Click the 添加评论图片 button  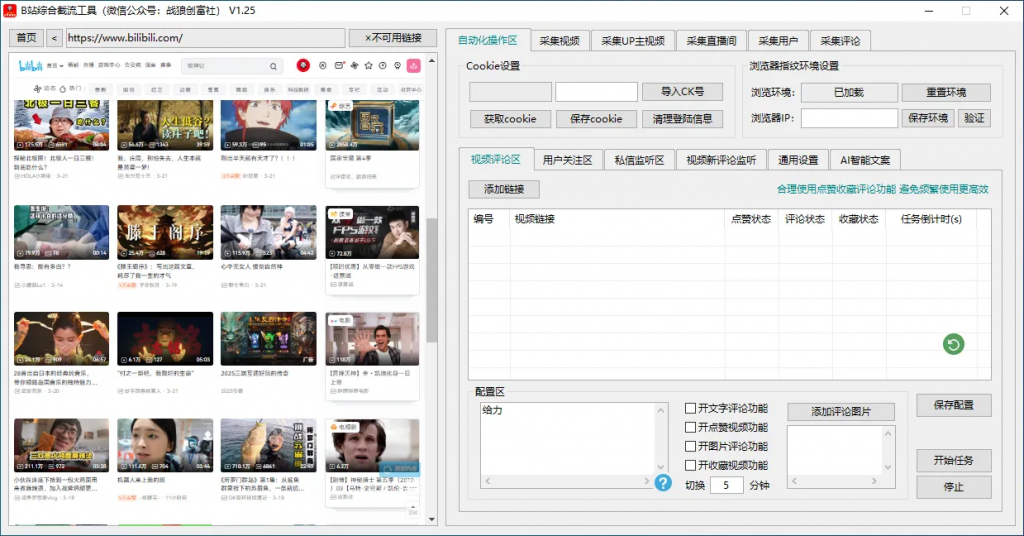(x=841, y=411)
